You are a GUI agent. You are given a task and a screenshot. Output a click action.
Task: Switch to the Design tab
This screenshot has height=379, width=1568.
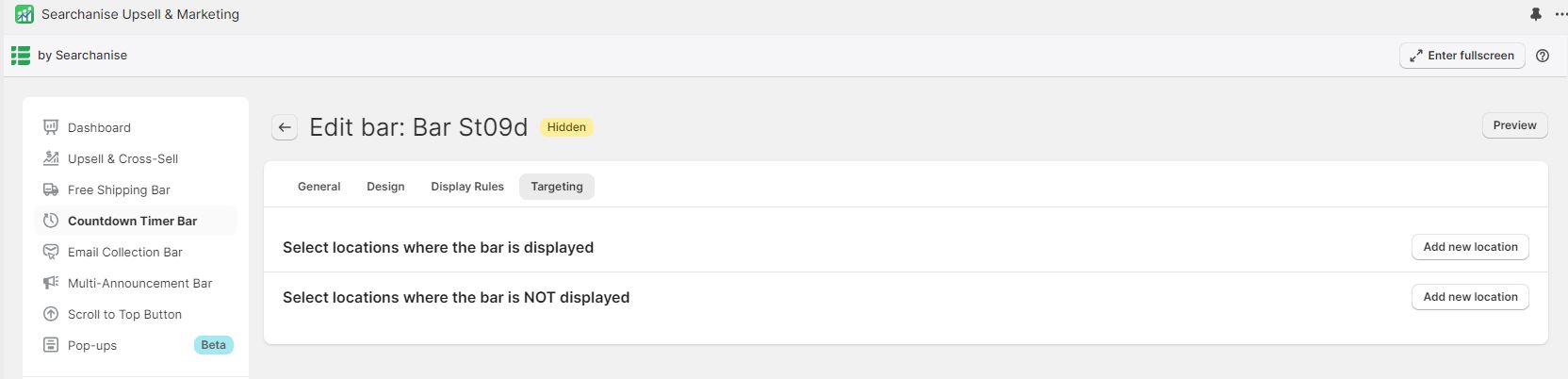coord(385,187)
